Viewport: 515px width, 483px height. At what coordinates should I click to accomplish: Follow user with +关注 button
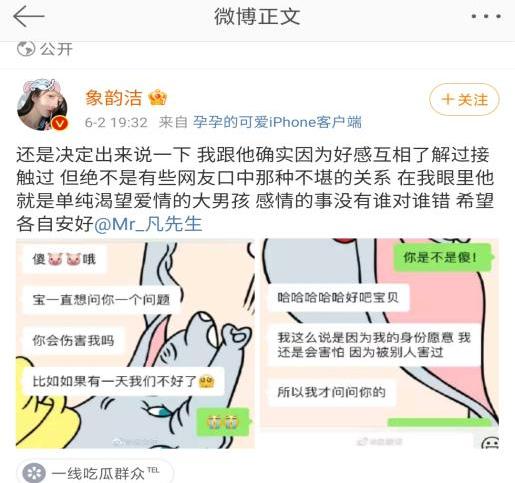click(464, 99)
